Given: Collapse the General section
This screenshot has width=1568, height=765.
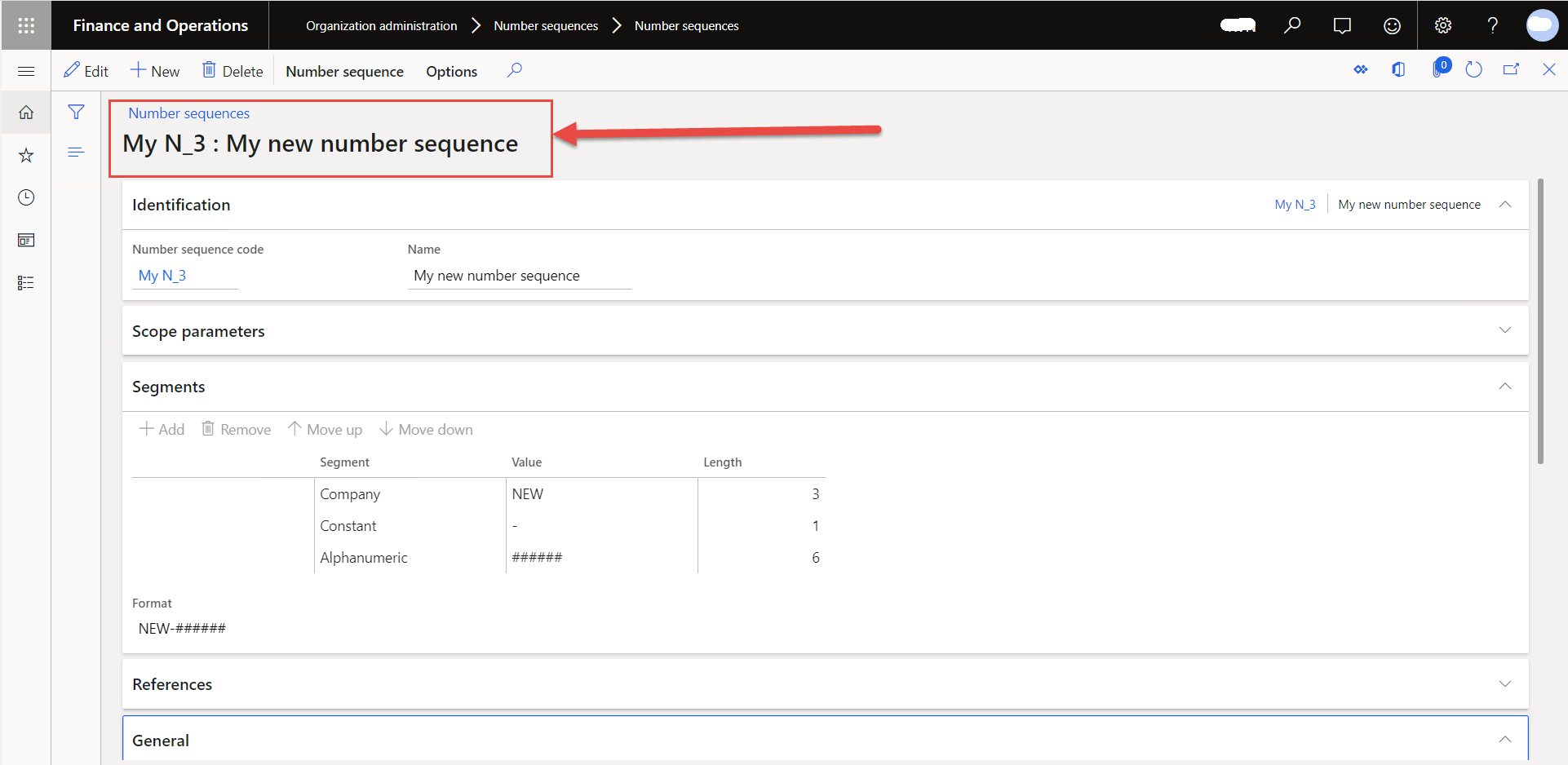Looking at the screenshot, I should pyautogui.click(x=1505, y=740).
